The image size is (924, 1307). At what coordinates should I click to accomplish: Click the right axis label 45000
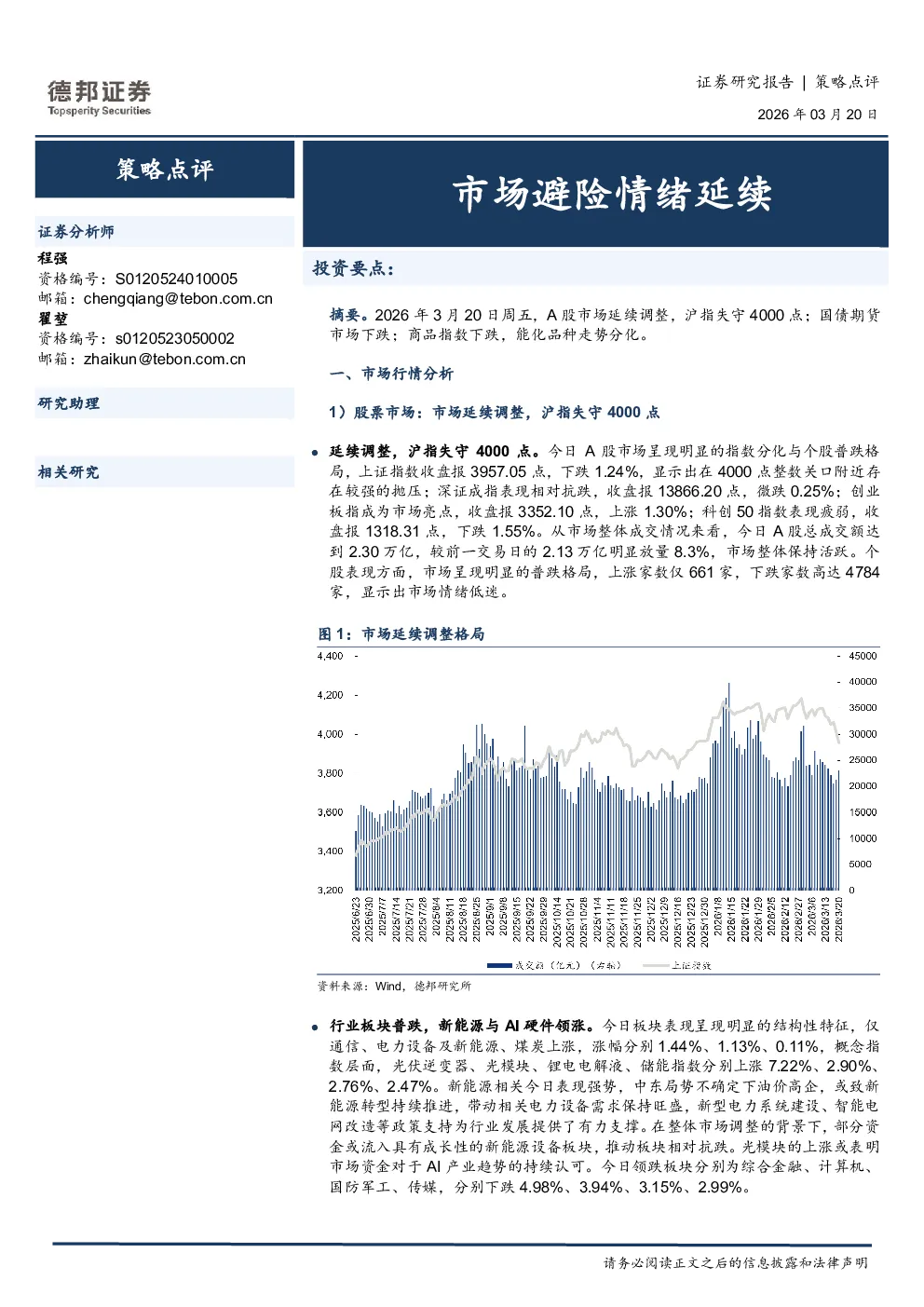(x=863, y=657)
